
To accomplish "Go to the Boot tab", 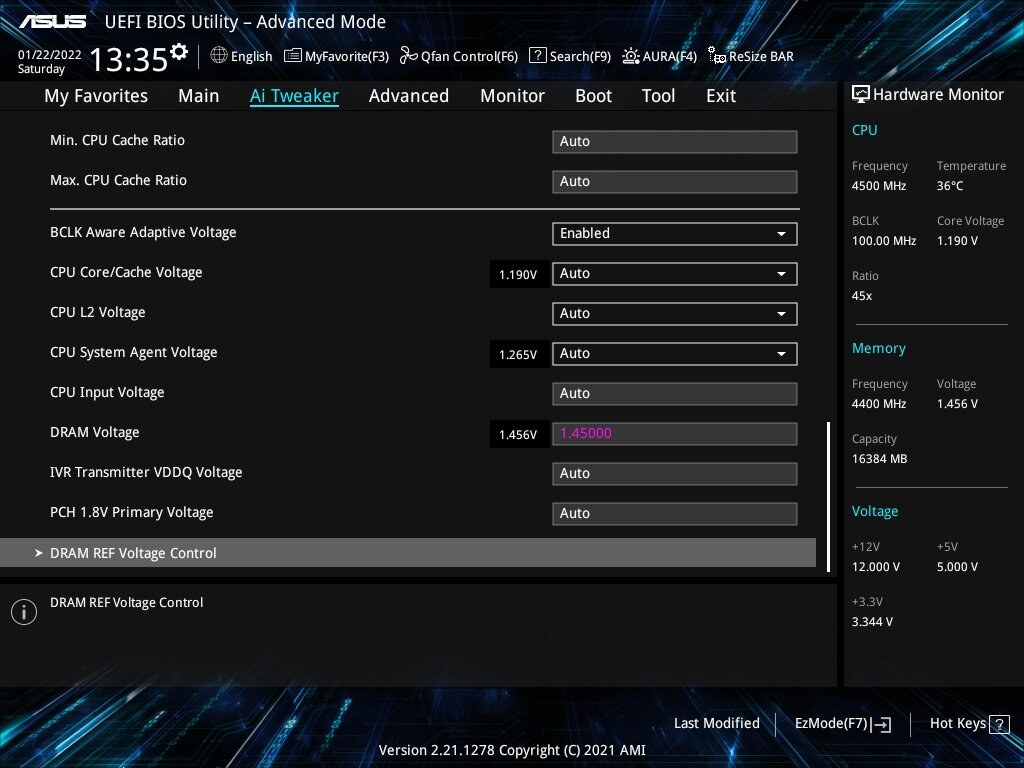I will 594,96.
